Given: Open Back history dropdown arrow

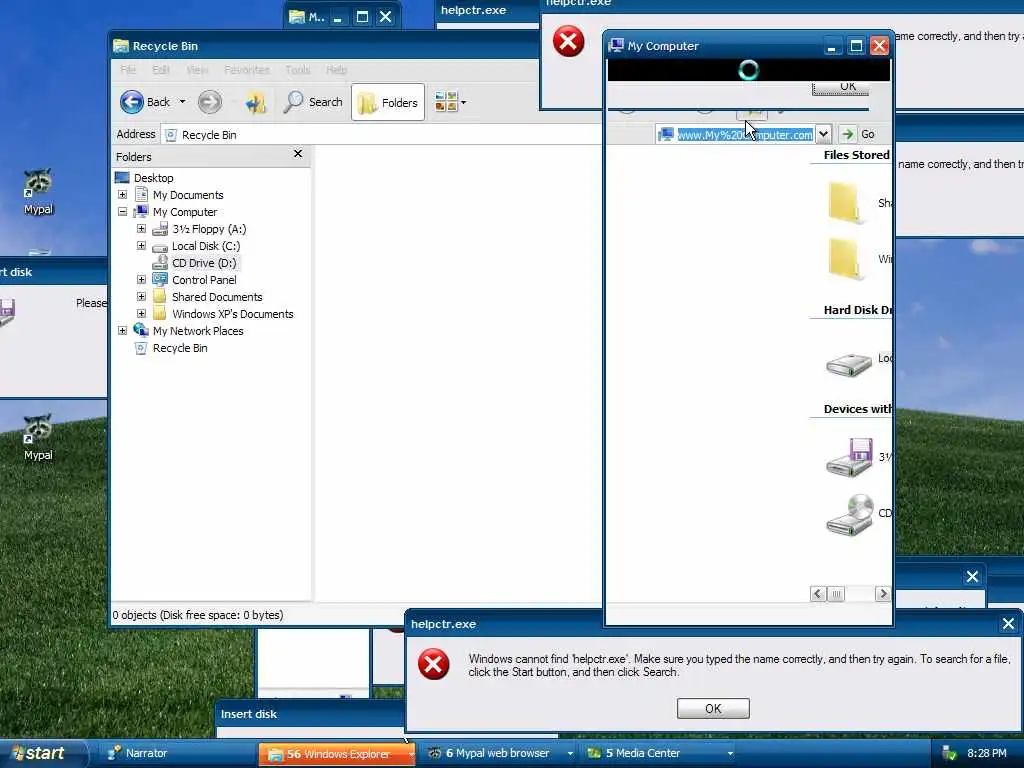Looking at the screenshot, I should click(182, 102).
